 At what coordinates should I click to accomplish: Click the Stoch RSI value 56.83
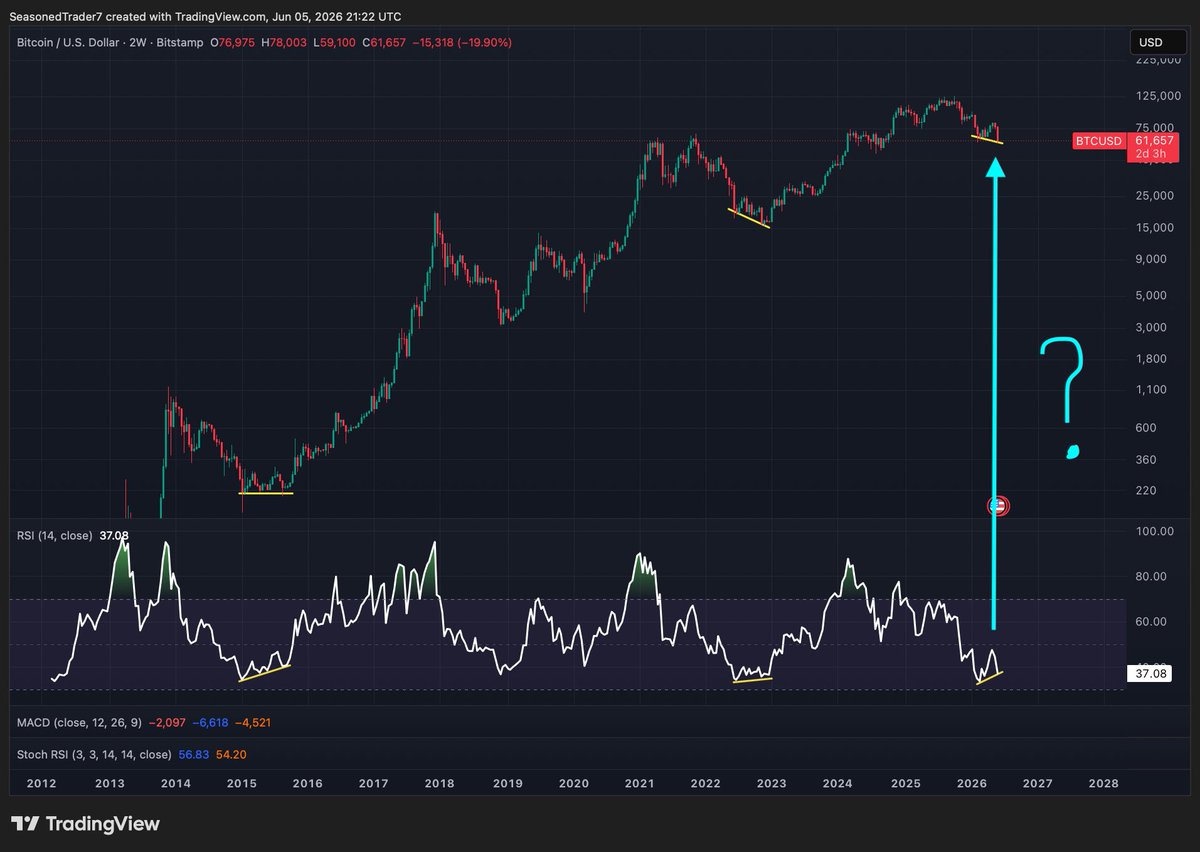[192, 754]
